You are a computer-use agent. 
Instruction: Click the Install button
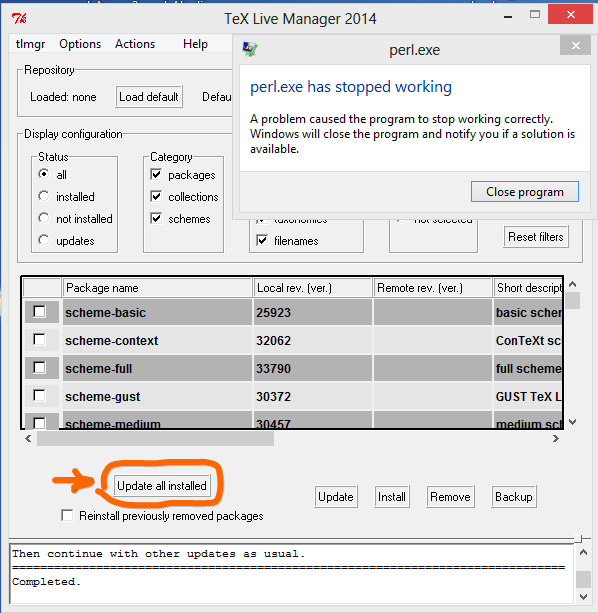point(392,497)
